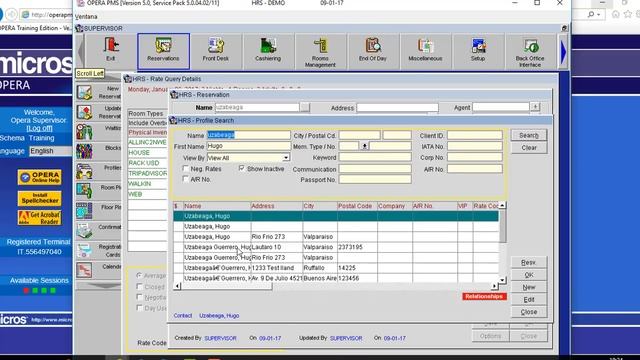Open Rooms Management module

point(320,51)
